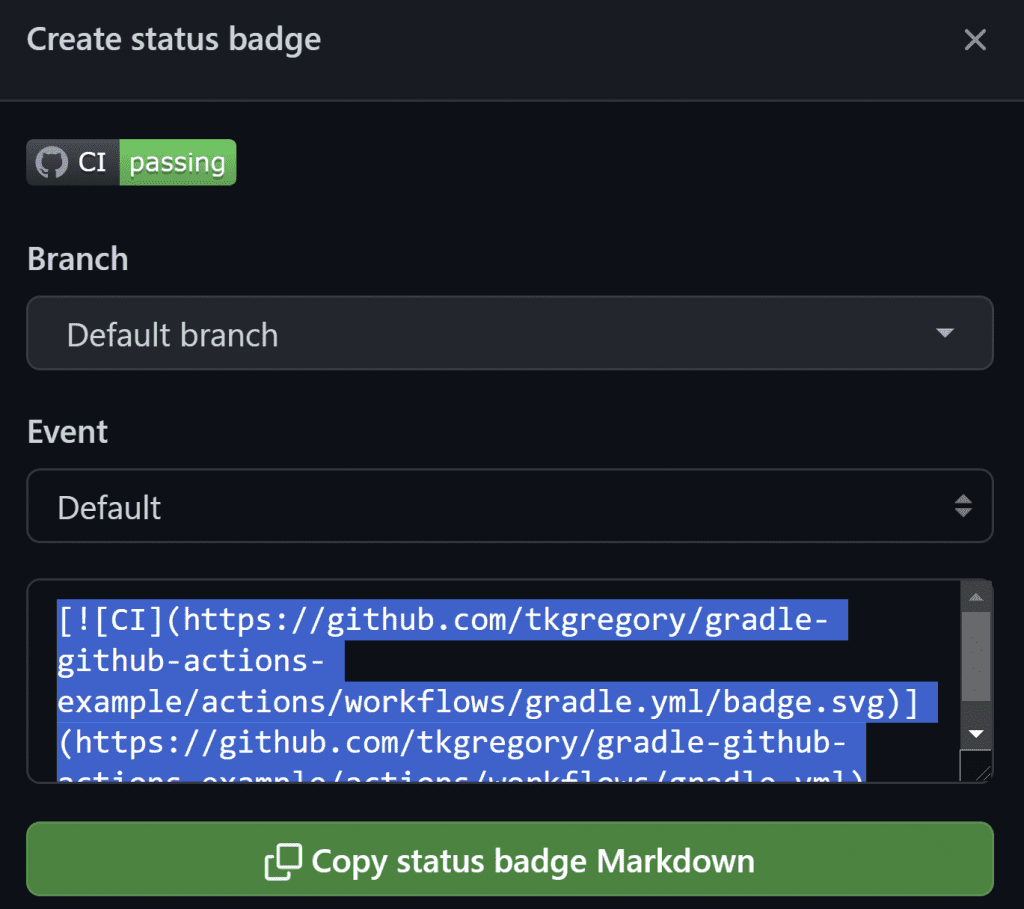The height and width of the screenshot is (909, 1024).
Task: Click the Branch field label
Action: pos(77,259)
